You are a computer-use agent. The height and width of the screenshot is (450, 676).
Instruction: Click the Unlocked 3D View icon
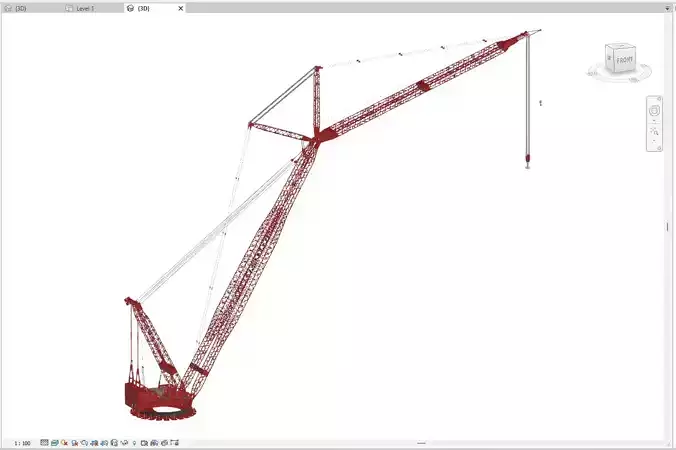click(114, 443)
